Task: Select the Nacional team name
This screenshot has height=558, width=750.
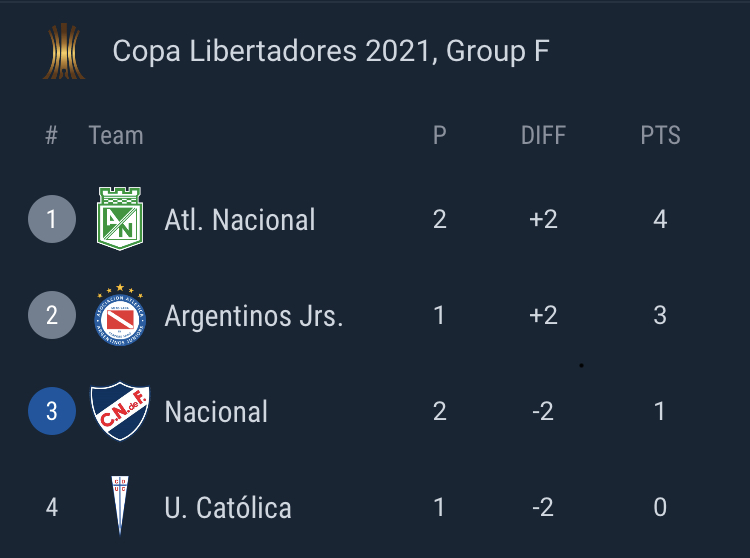Action: pos(216,412)
